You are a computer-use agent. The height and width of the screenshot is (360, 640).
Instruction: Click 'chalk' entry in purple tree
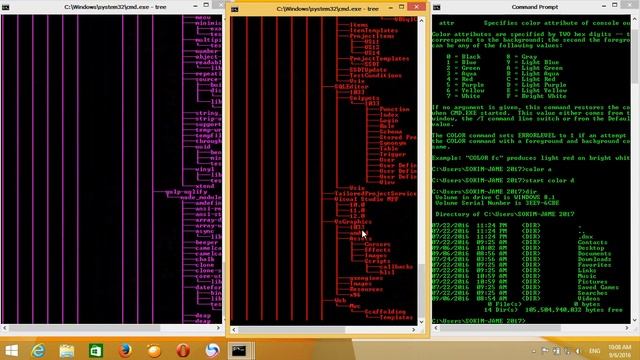204,259
